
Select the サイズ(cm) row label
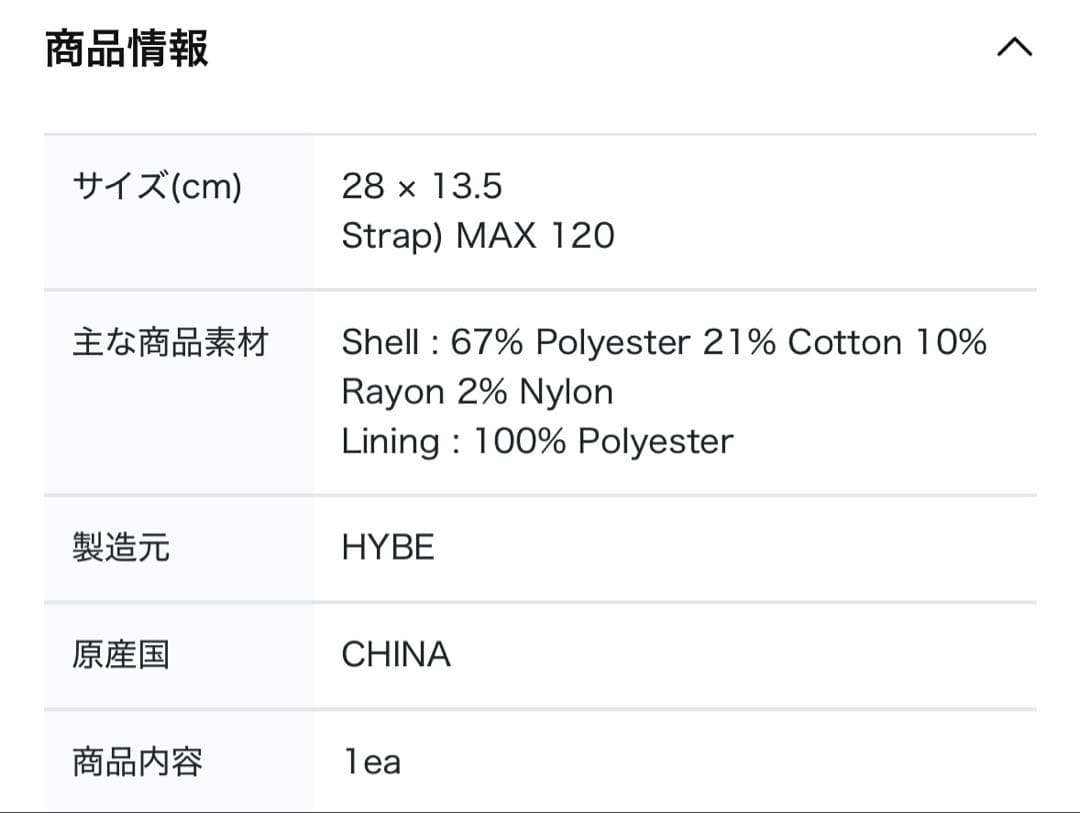coord(157,186)
